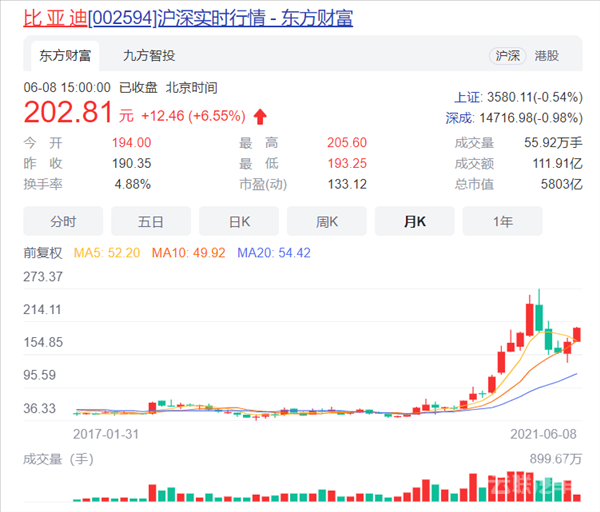Select the 东方财富 tab
The image size is (600, 512).
coord(65,56)
